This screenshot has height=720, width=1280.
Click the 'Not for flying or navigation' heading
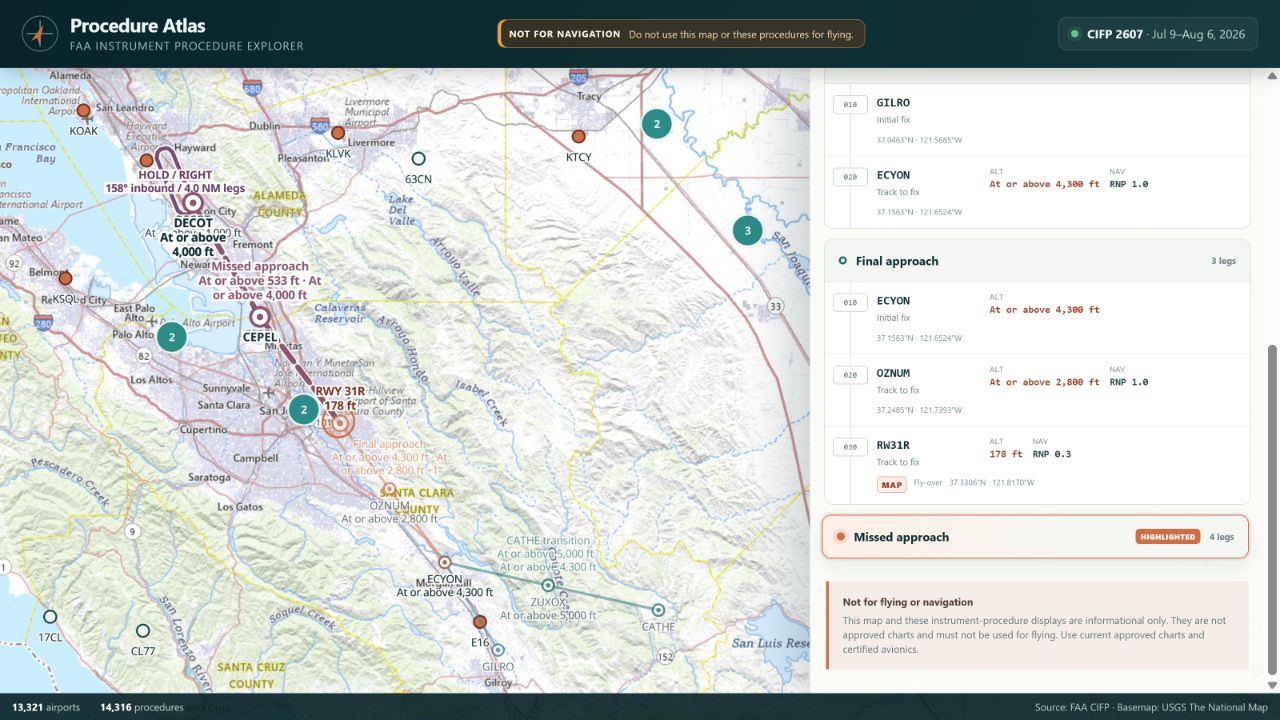click(908, 602)
